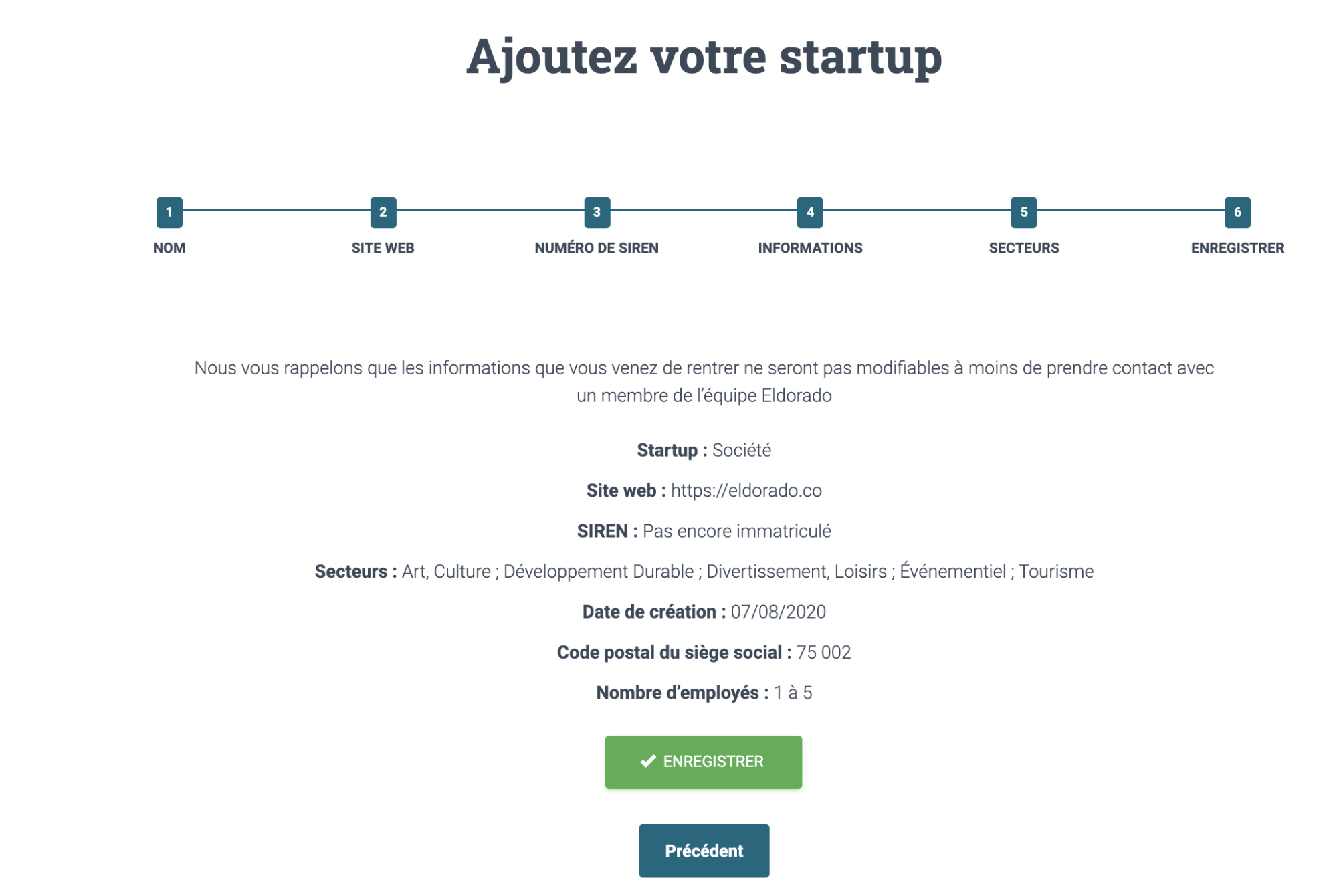This screenshot has width=1337, height=896.
Task: Switch to the SITE WEB step label
Action: (383, 248)
